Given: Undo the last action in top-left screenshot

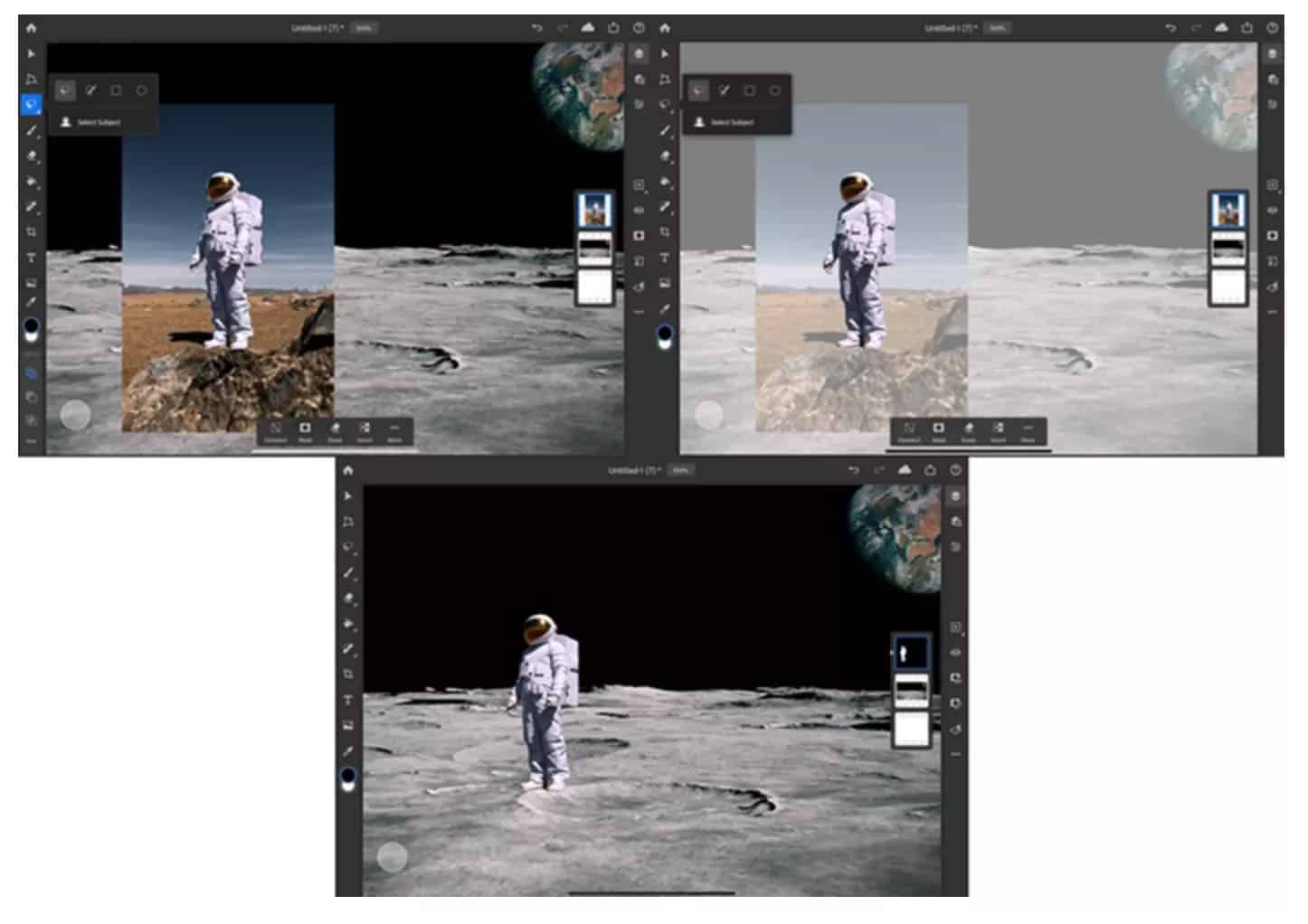Looking at the screenshot, I should tap(537, 28).
